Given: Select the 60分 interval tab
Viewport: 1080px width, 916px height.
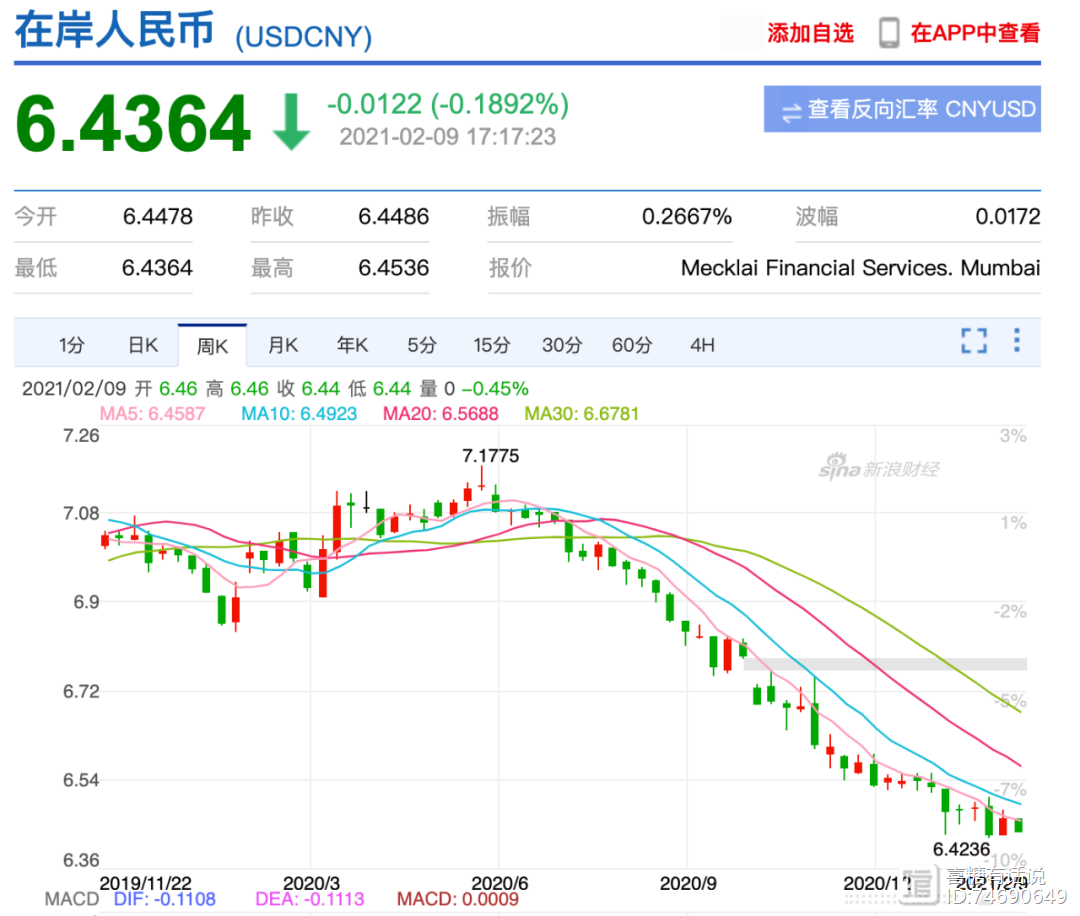Looking at the screenshot, I should (x=632, y=345).
